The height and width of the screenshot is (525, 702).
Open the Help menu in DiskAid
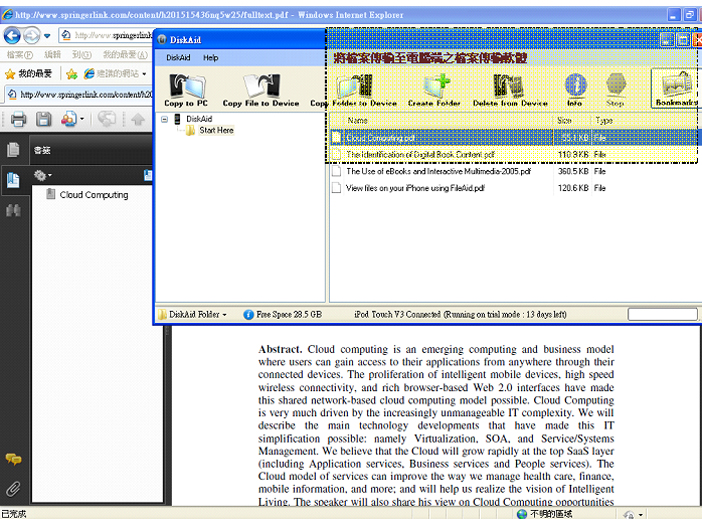pyautogui.click(x=210, y=58)
